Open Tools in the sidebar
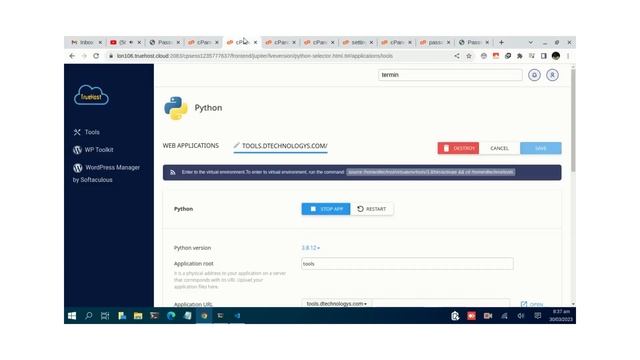640x360 pixels. click(87, 132)
